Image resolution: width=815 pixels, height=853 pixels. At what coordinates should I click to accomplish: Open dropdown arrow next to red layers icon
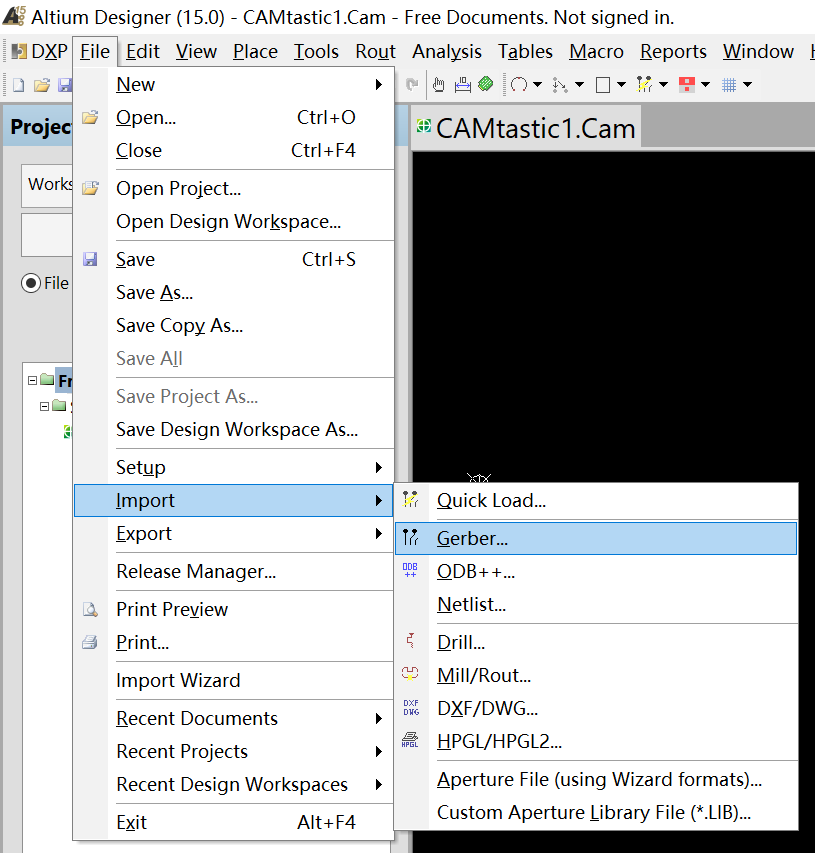click(706, 84)
